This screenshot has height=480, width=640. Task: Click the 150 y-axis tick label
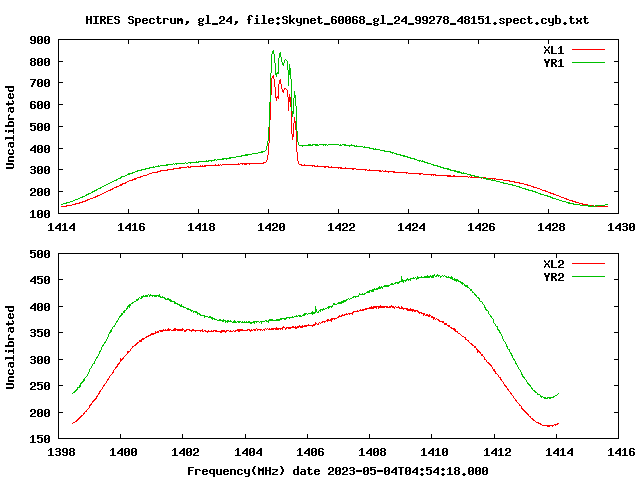(40, 439)
